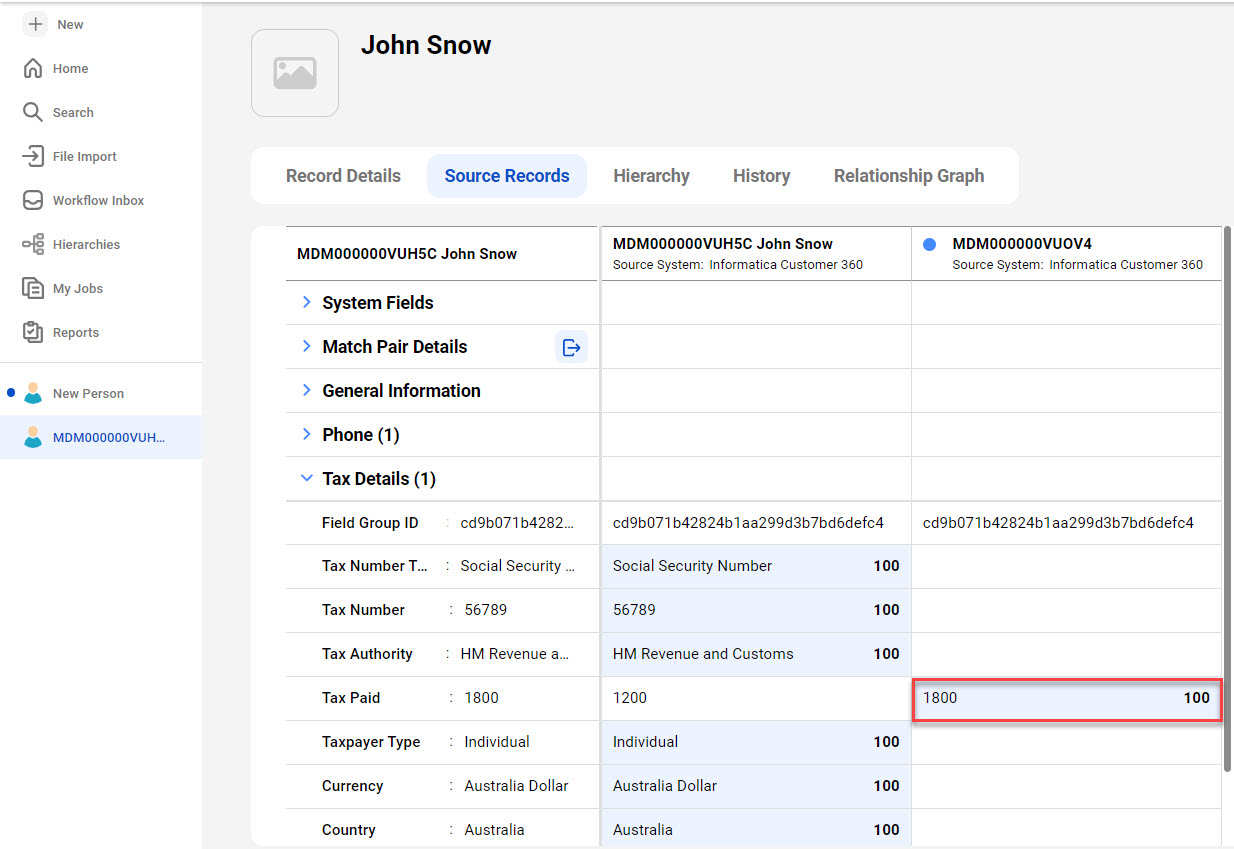Expand the System Fields section
The width and height of the screenshot is (1234, 849).
[307, 302]
